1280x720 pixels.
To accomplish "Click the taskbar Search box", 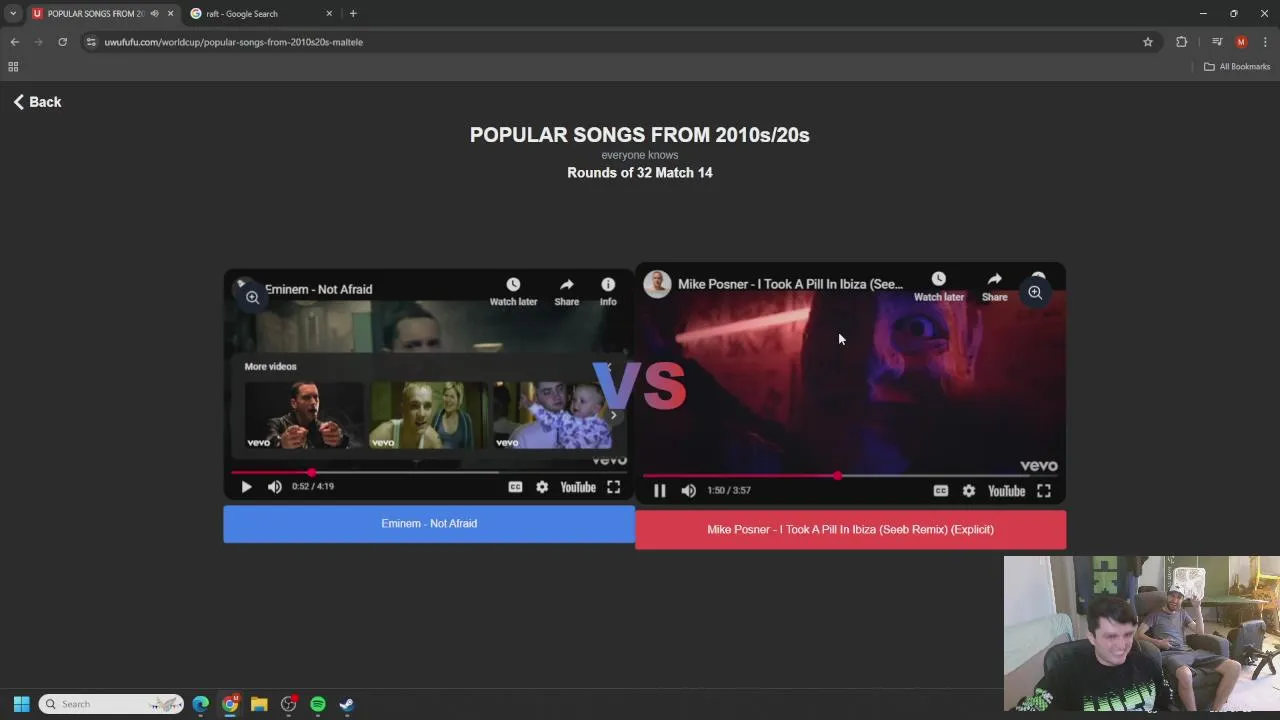I will pos(111,704).
